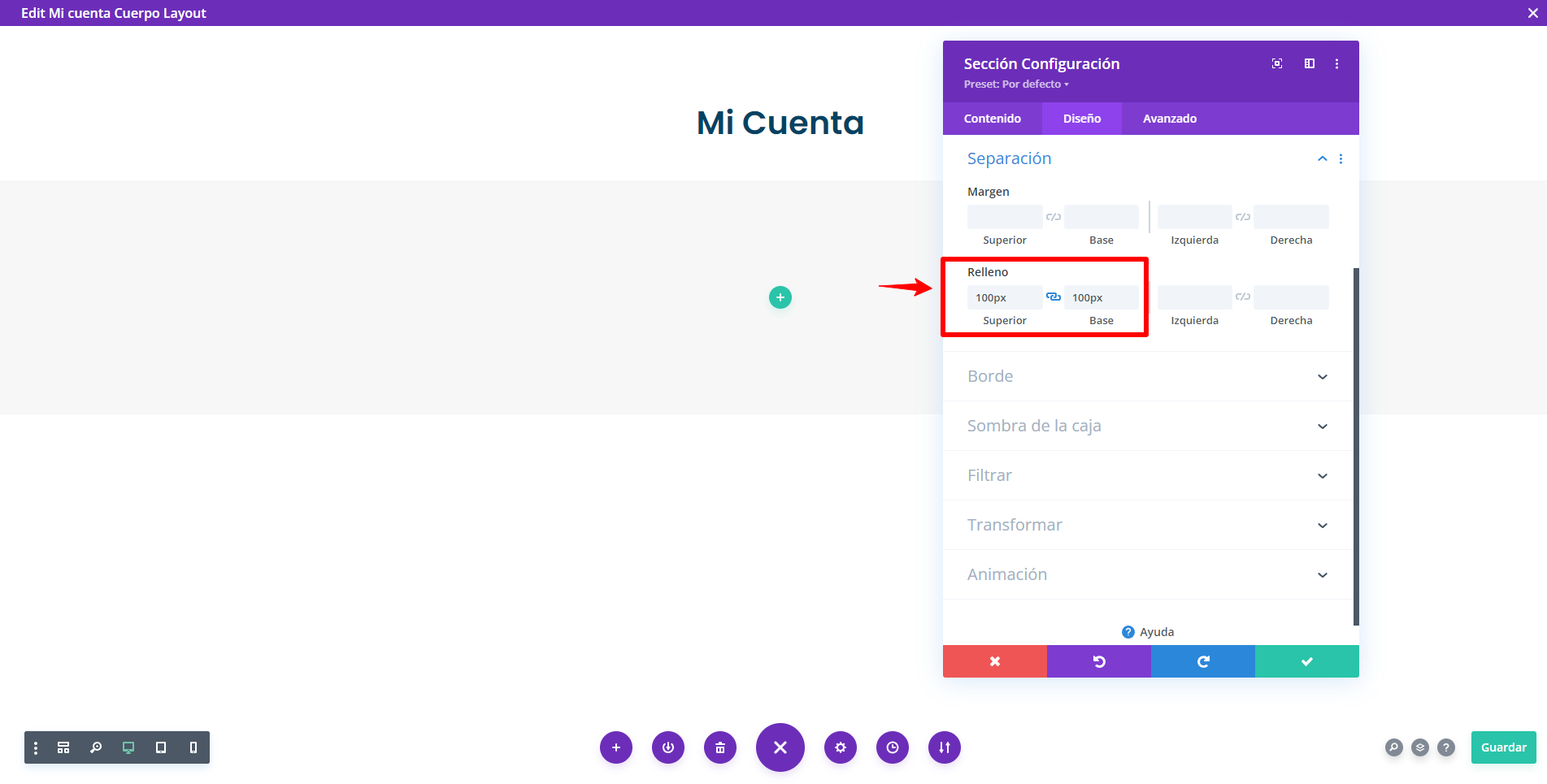Image resolution: width=1547 pixels, height=784 pixels.
Task: Open portability import export button
Action: 945,747
